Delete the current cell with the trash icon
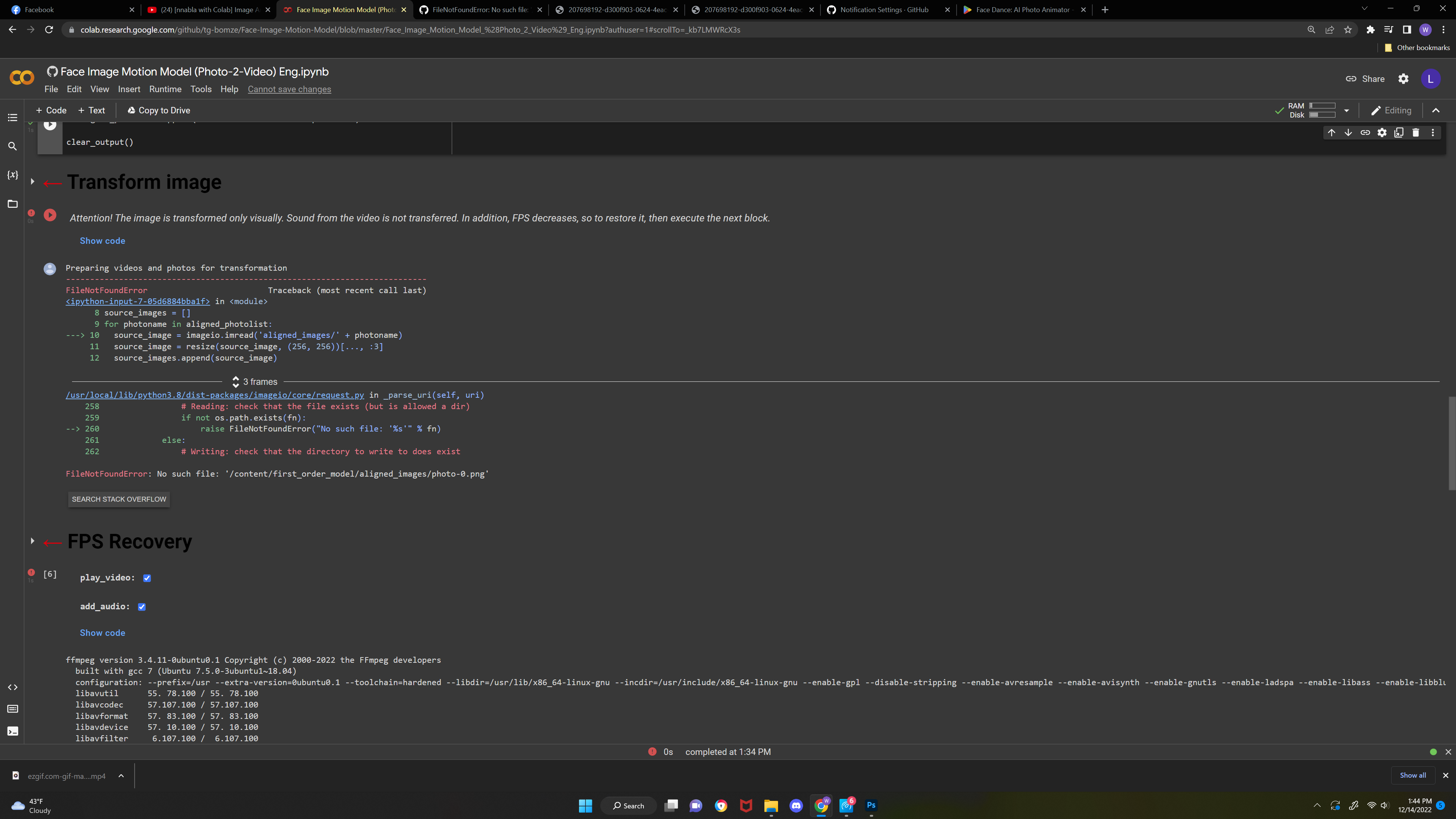This screenshot has width=1456, height=819. pos(1416,132)
